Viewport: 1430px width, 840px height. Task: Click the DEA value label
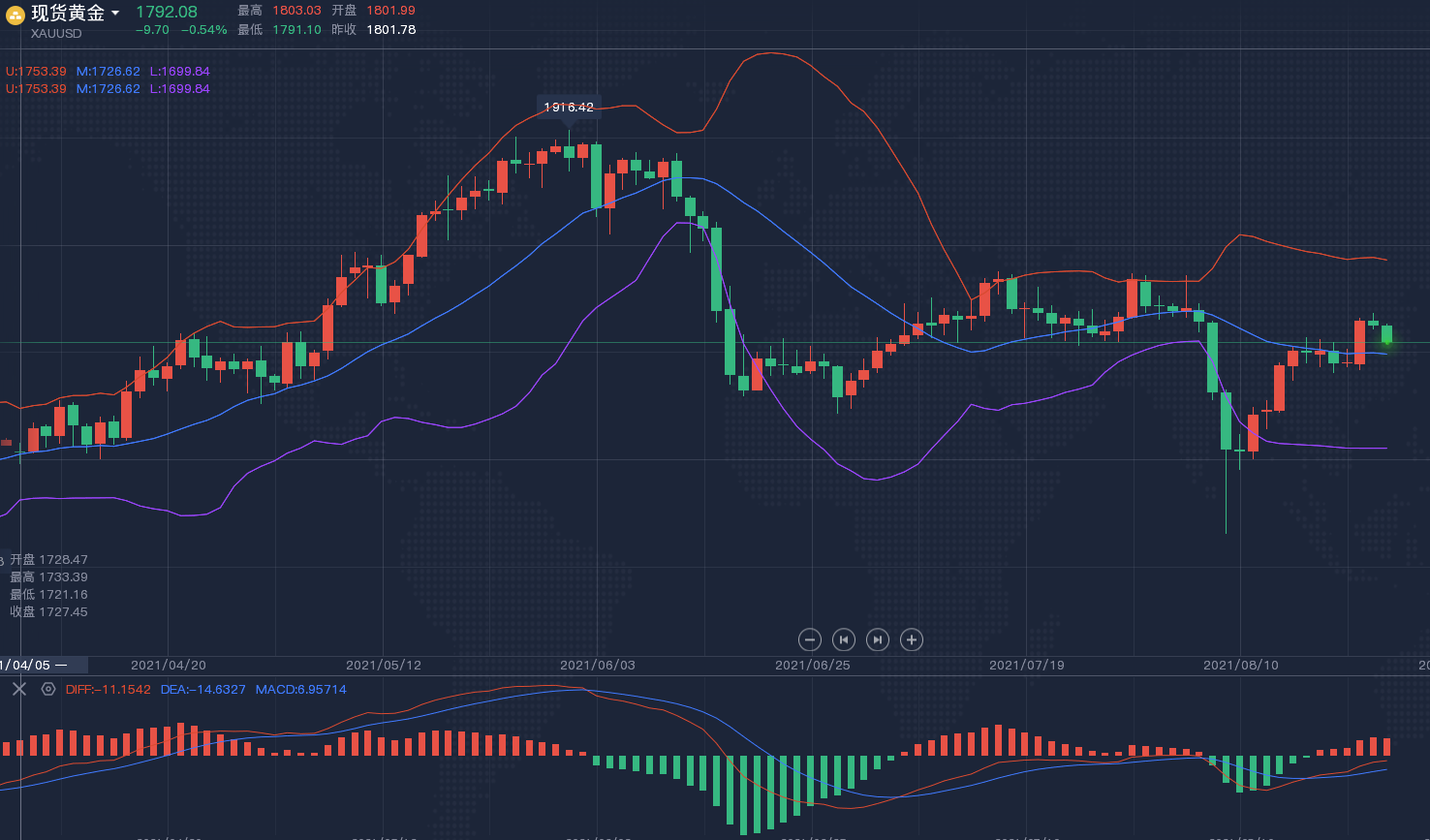[x=202, y=690]
